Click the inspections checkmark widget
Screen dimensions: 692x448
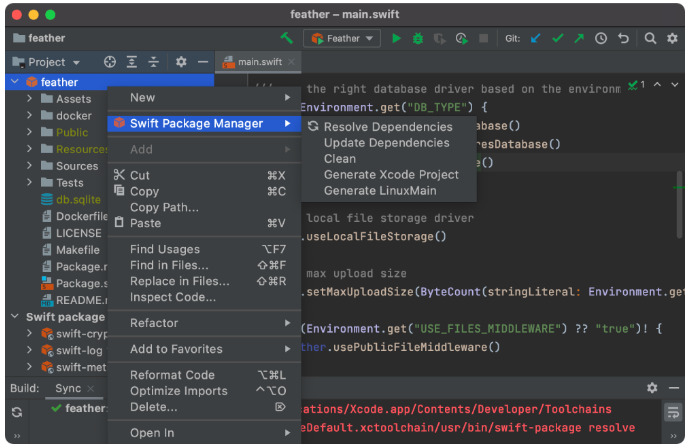tap(636, 84)
